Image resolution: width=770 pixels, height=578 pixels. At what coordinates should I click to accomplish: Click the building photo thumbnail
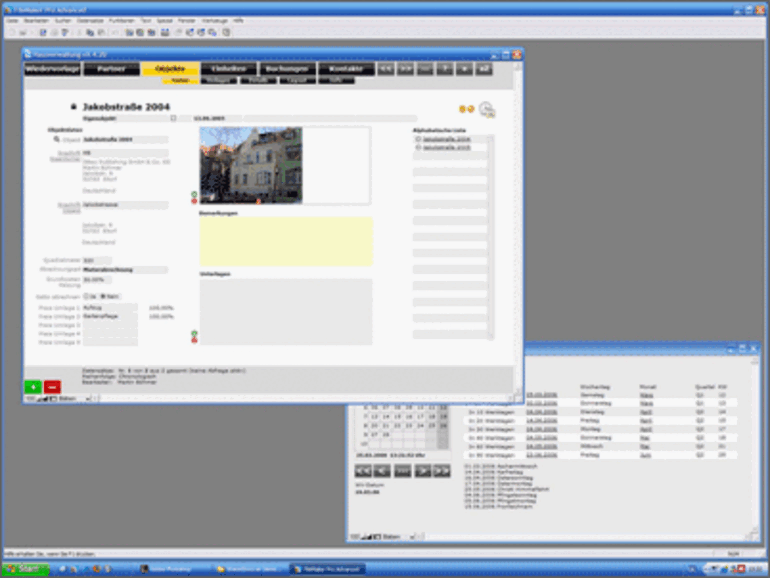[251, 165]
